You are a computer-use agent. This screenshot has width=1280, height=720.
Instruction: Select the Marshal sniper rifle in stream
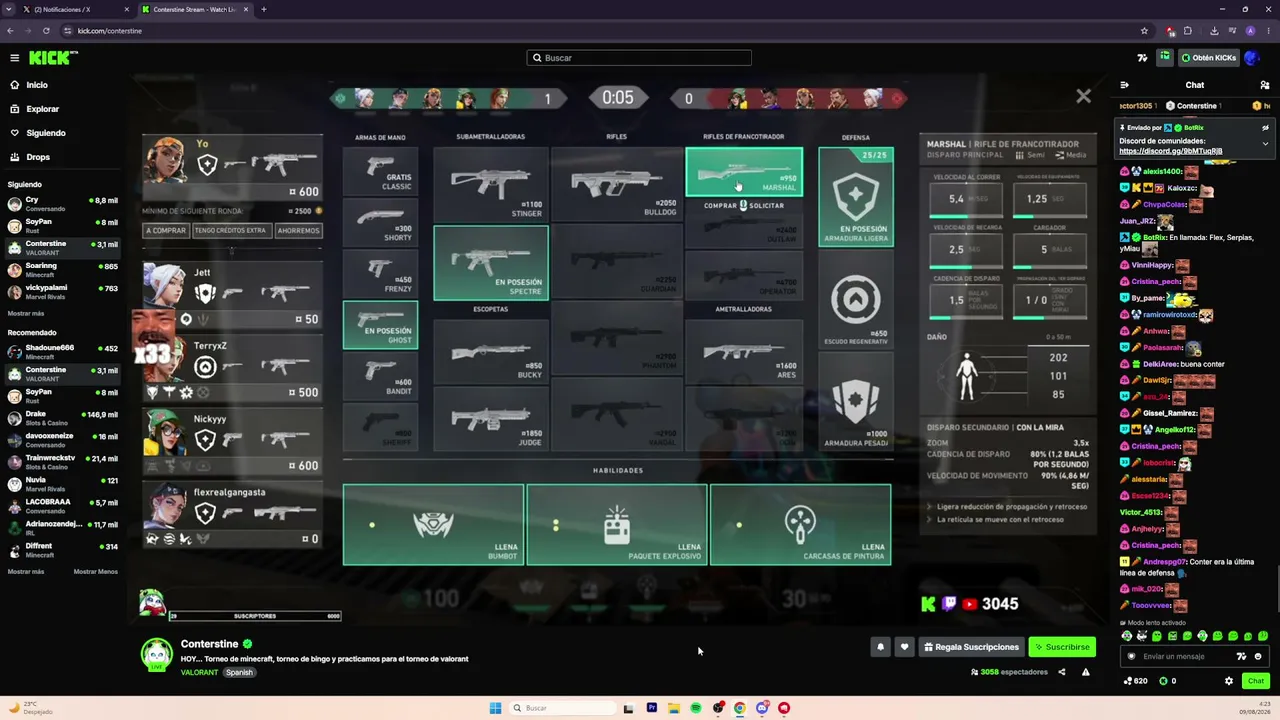[743, 172]
